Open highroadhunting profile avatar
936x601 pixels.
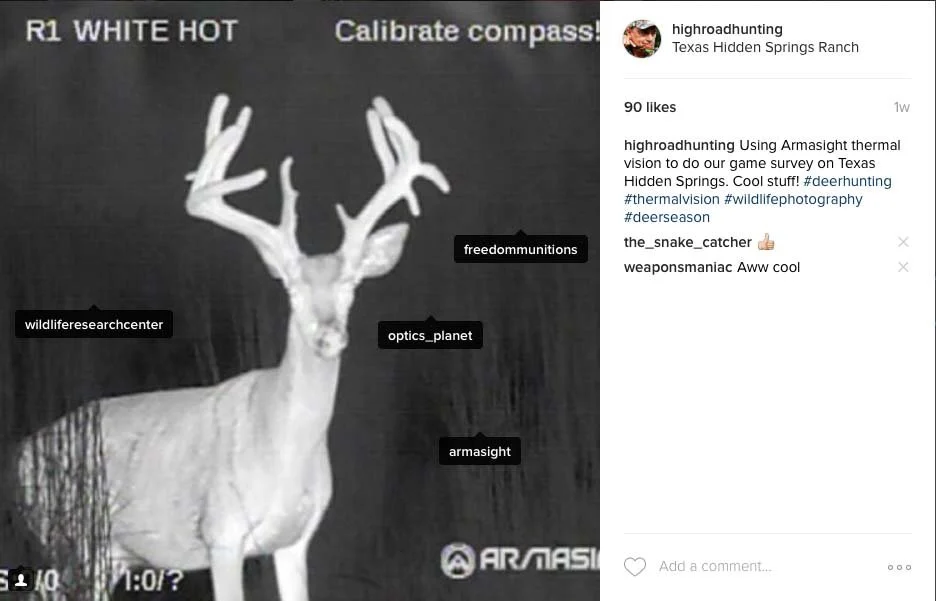coord(642,39)
